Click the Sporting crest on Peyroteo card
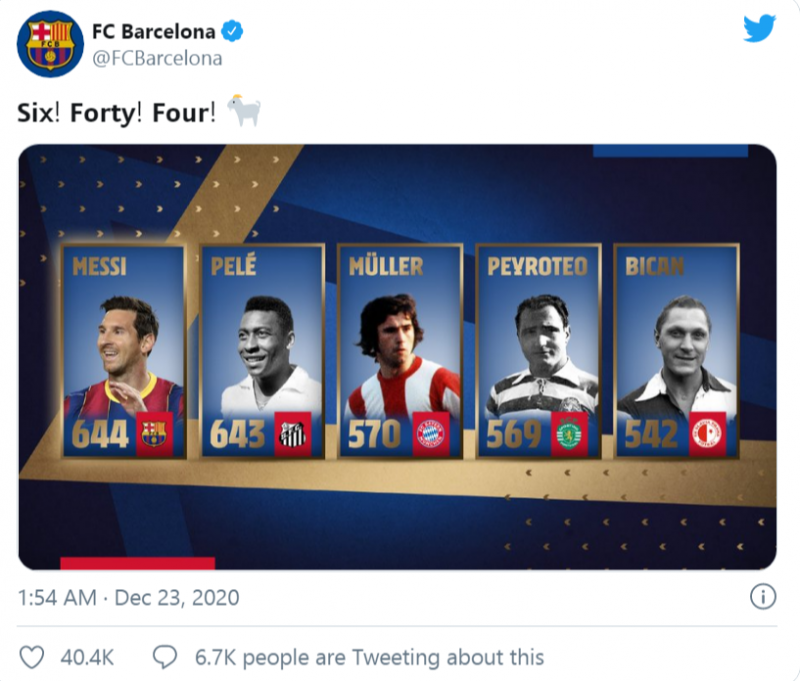Screen dimensions: 800x681 coord(568,433)
